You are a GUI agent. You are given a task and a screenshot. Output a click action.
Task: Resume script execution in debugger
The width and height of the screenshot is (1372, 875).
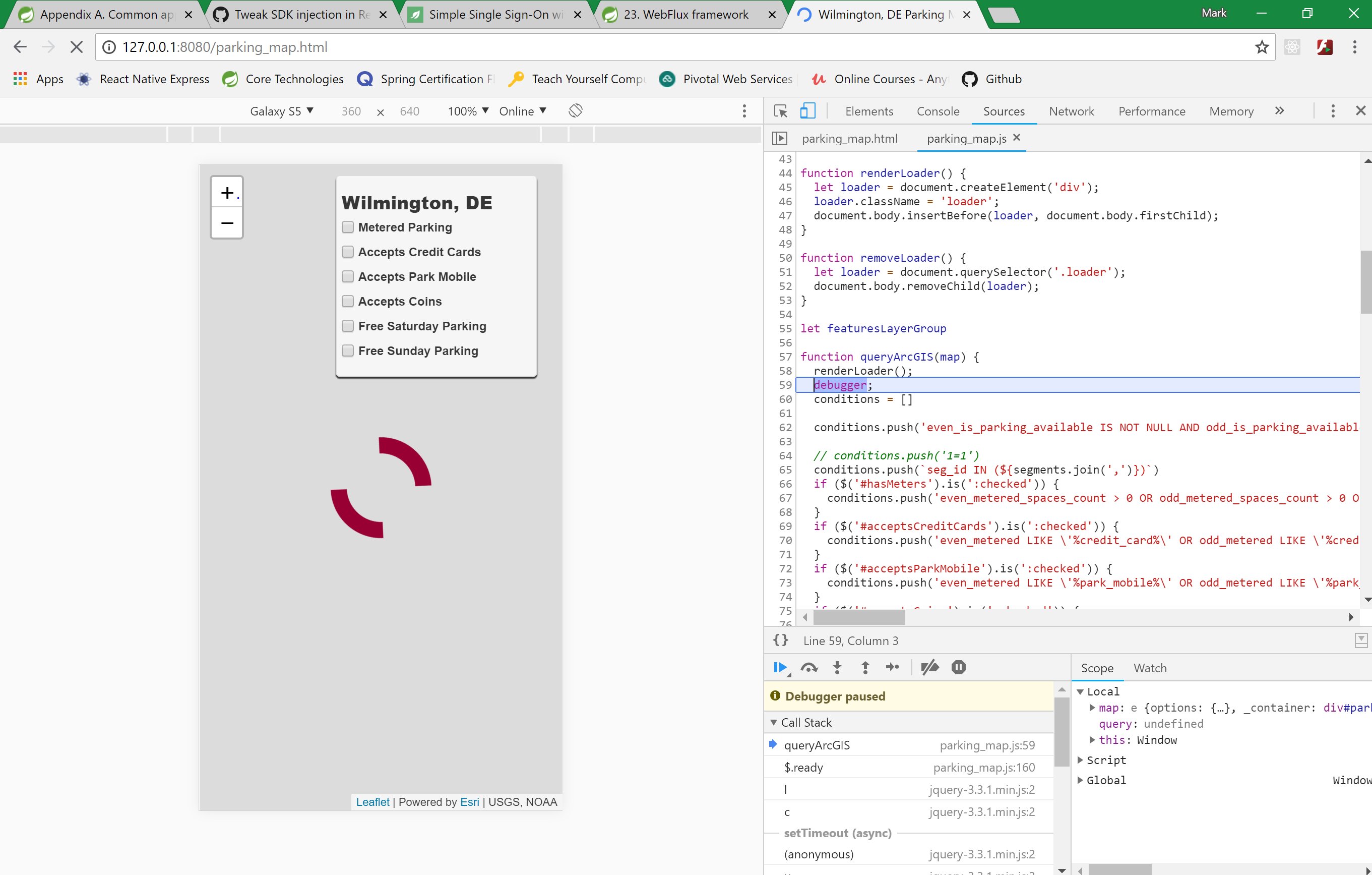pyautogui.click(x=779, y=668)
